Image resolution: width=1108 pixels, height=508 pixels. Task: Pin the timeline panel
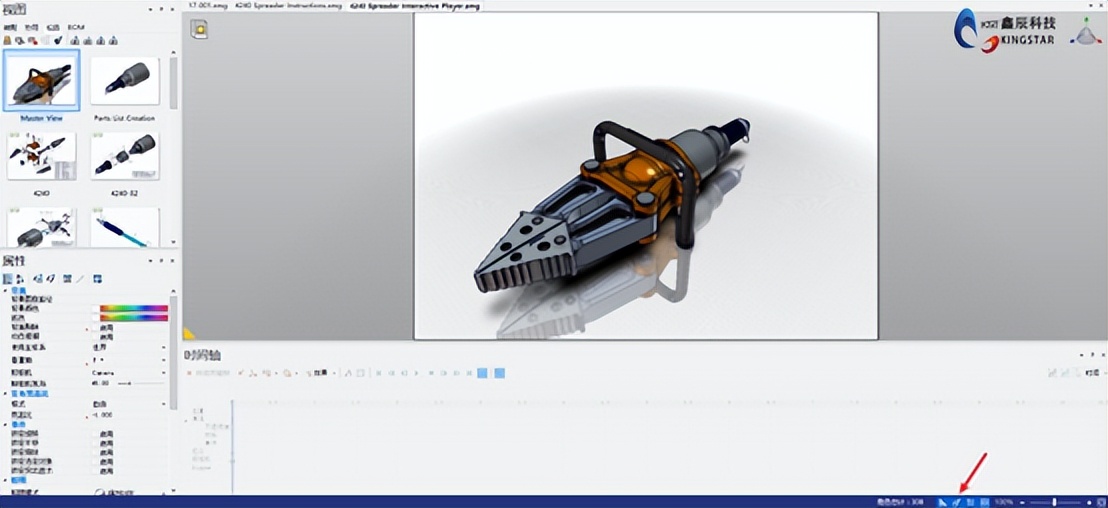(1092, 355)
